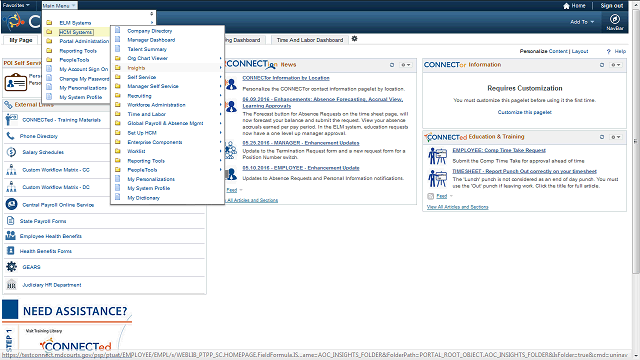Click the Timesheet Punch Out article icon

click(438, 178)
